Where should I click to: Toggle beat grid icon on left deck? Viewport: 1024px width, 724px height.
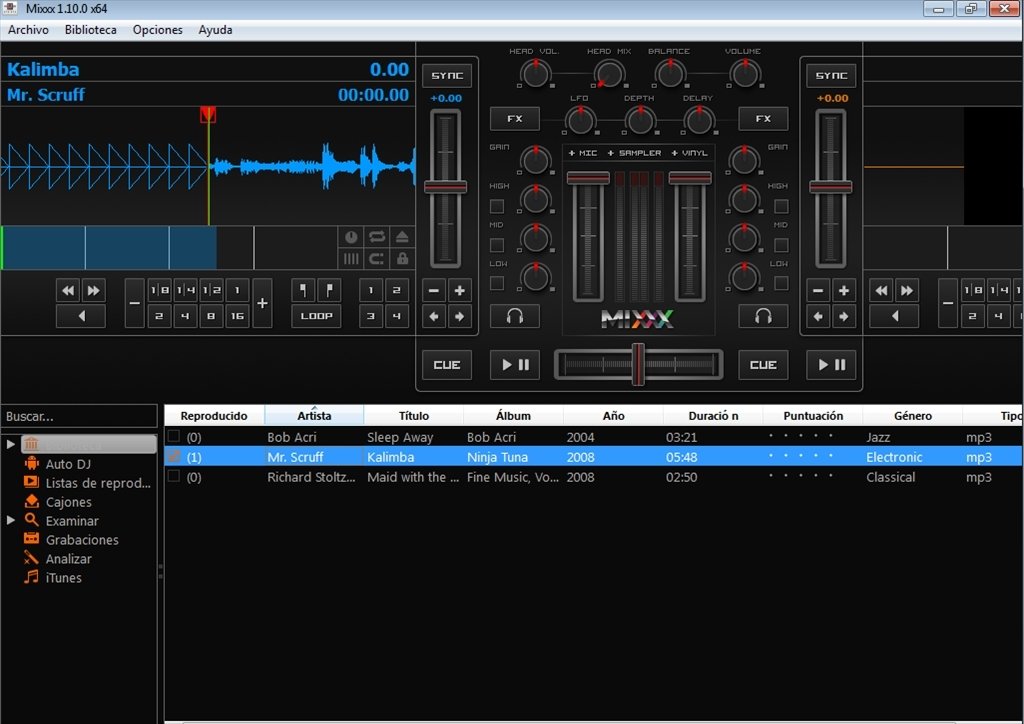351,259
